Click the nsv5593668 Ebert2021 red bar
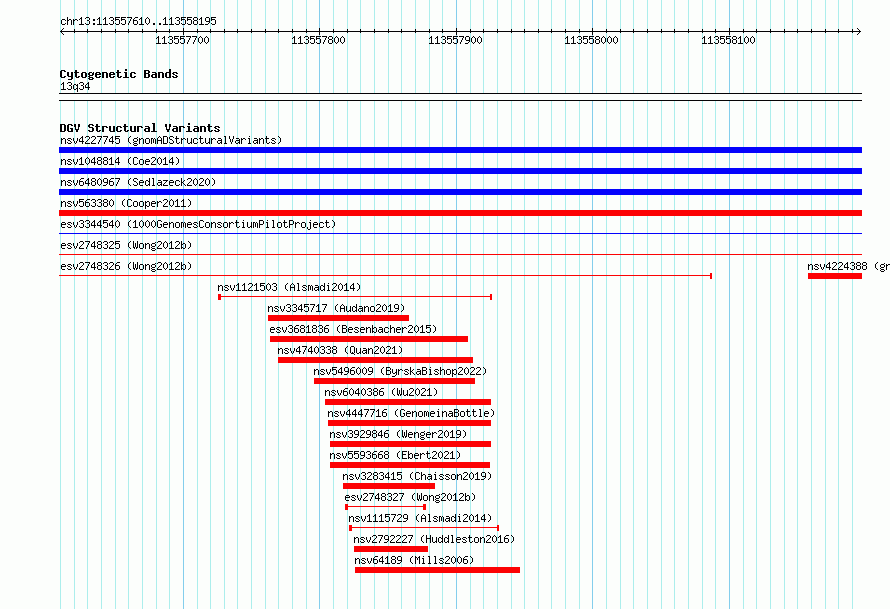The height and width of the screenshot is (609, 890). click(x=410, y=465)
